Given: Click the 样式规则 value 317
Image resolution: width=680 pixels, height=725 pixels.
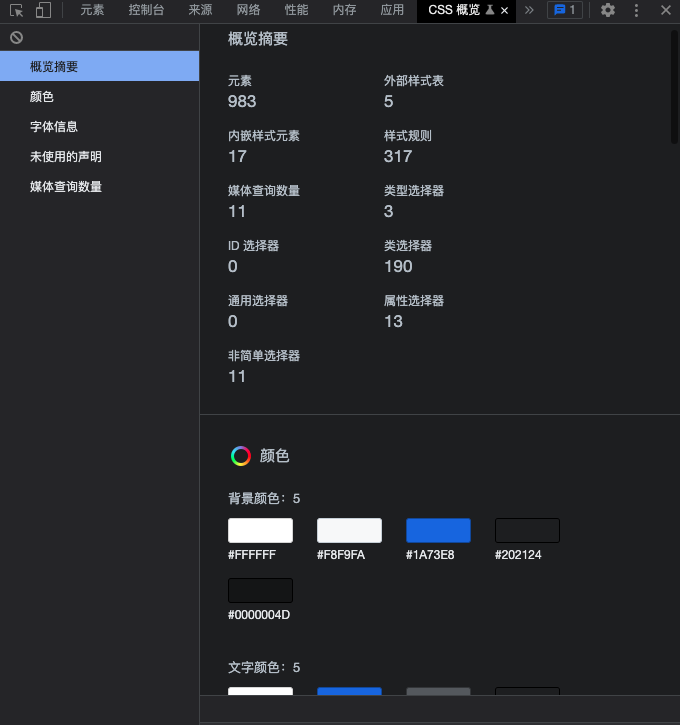Looking at the screenshot, I should (398, 156).
